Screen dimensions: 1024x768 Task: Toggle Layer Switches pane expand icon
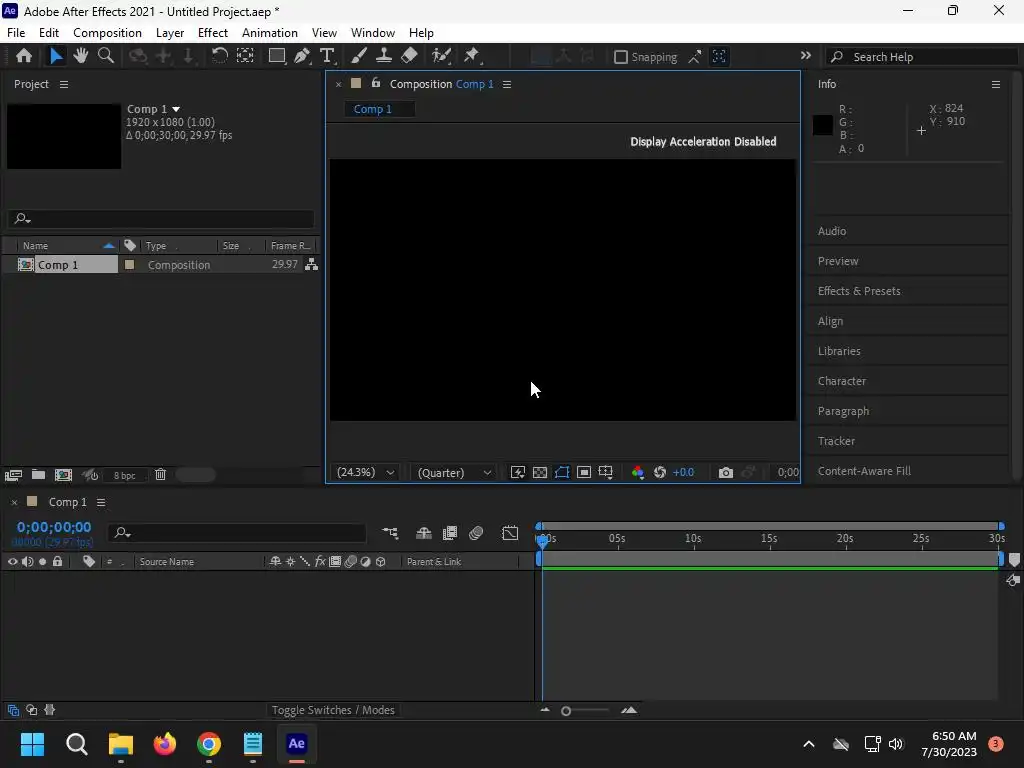coord(13,710)
